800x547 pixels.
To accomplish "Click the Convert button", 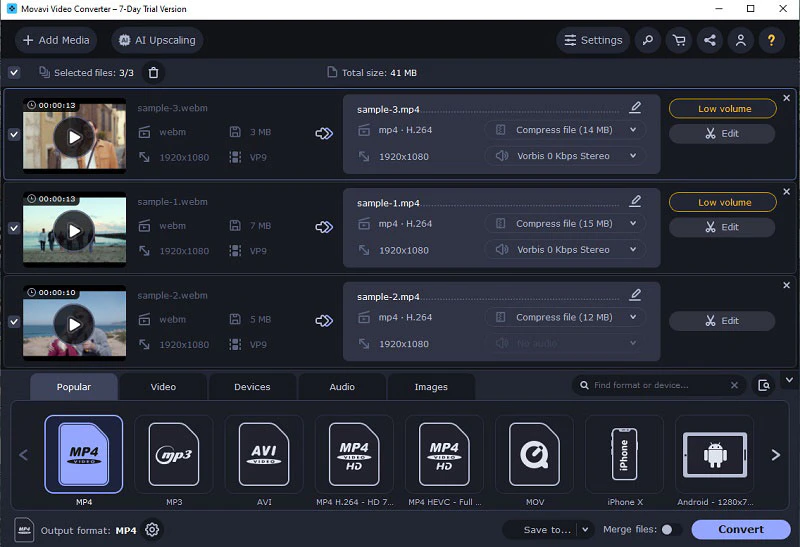I will 741,530.
